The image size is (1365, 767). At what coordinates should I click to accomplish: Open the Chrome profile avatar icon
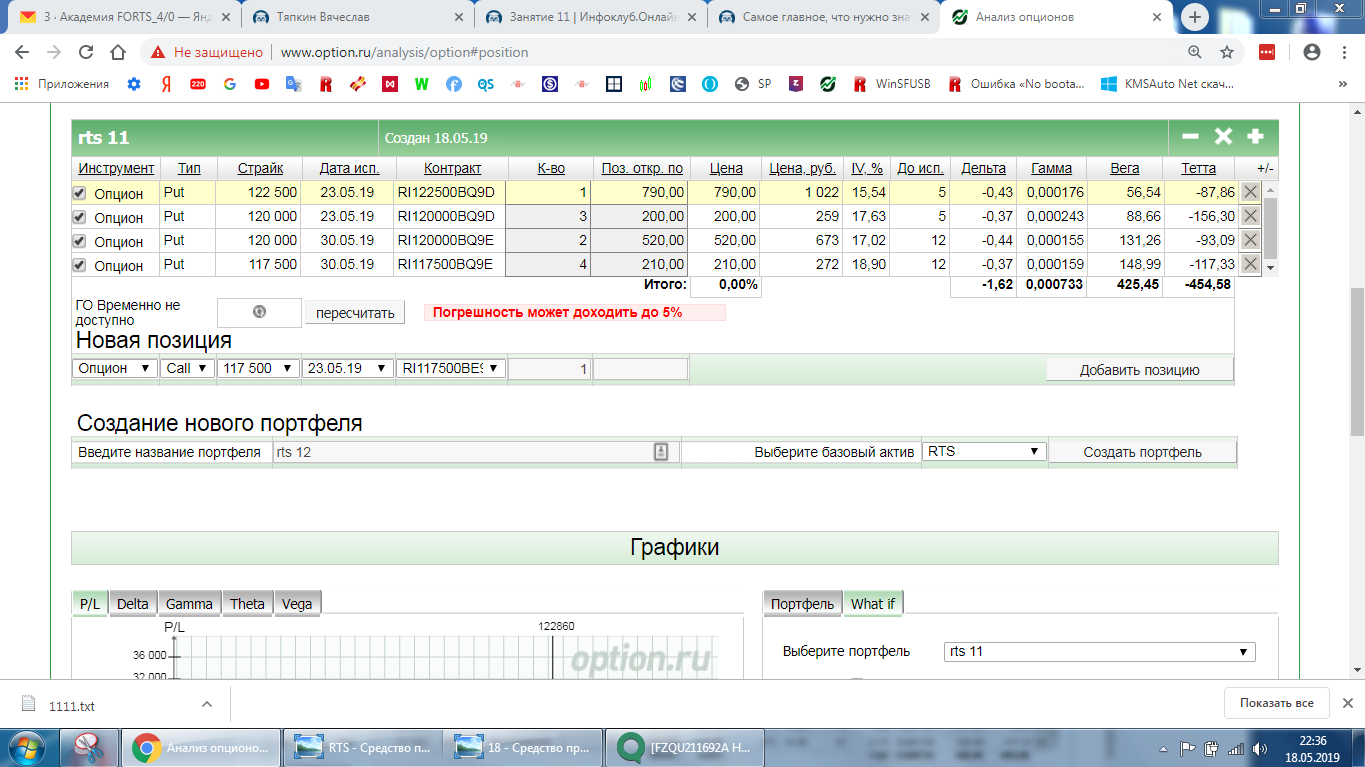pyautogui.click(x=1312, y=52)
